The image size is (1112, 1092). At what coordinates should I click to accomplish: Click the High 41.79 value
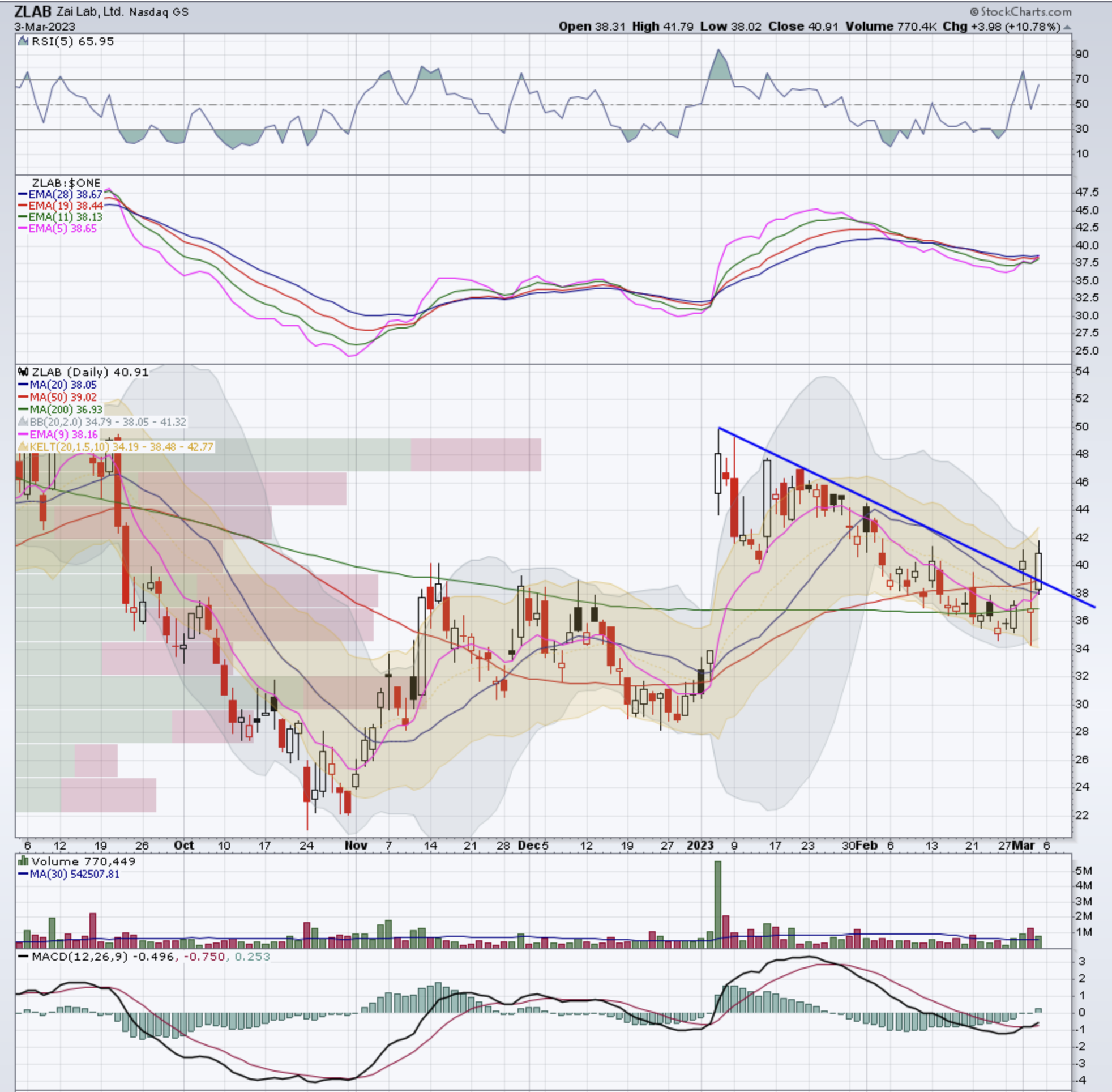click(x=662, y=27)
